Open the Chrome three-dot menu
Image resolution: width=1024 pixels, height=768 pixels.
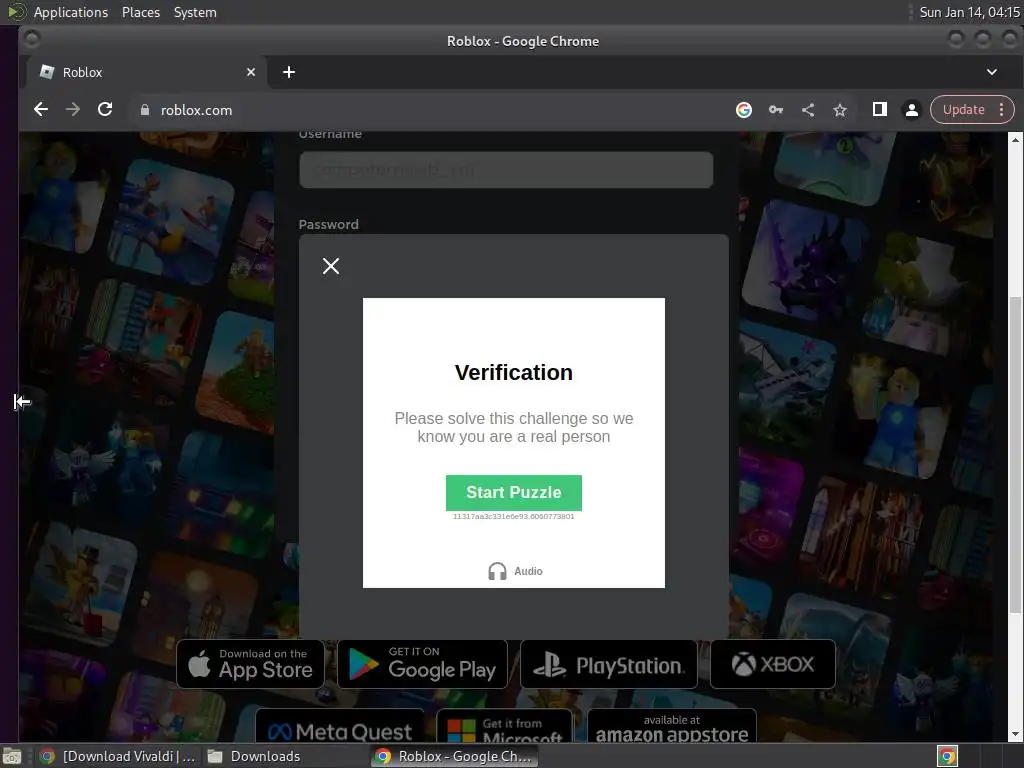tap(1001, 110)
